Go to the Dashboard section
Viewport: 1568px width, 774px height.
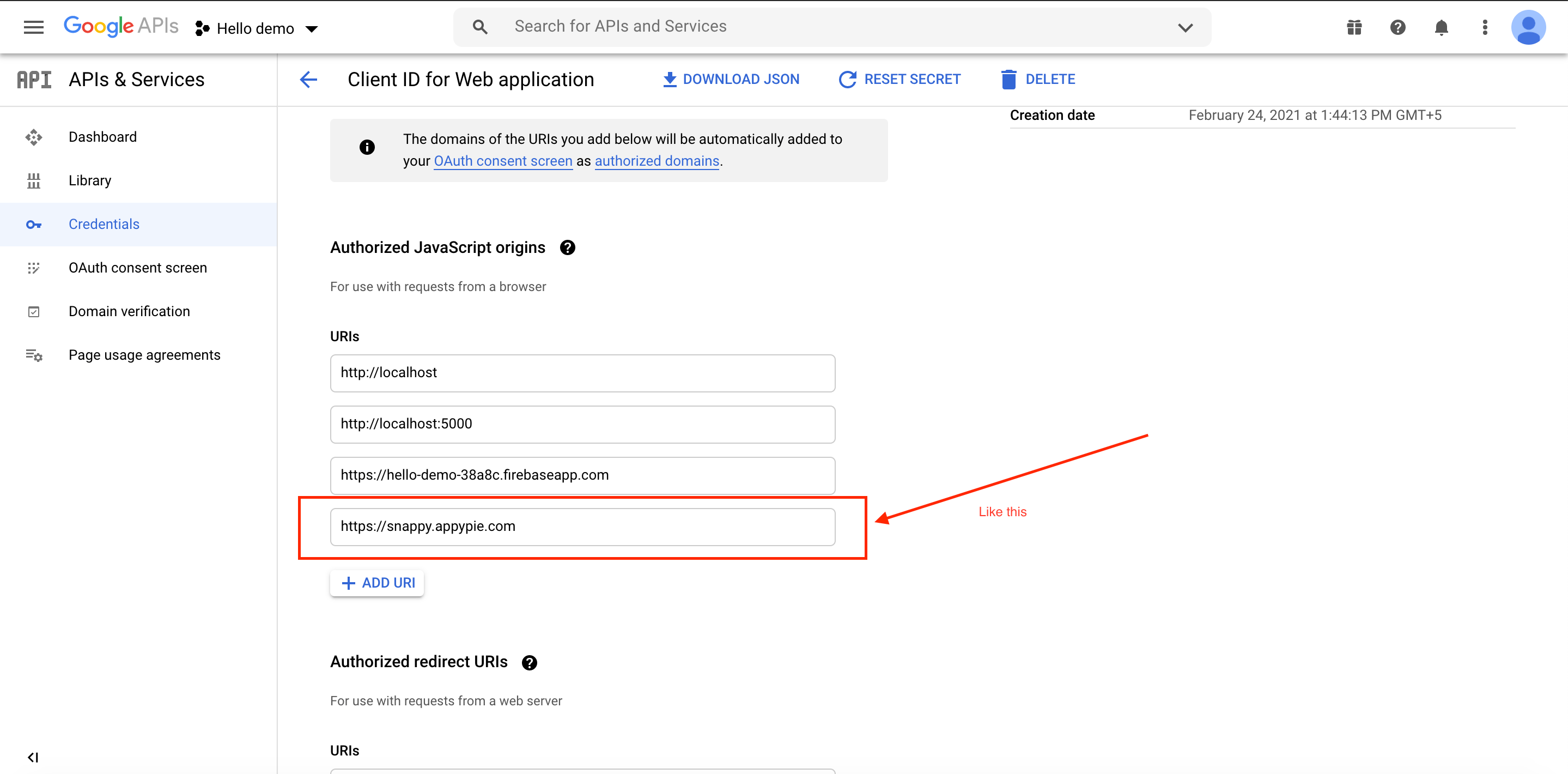coord(102,137)
